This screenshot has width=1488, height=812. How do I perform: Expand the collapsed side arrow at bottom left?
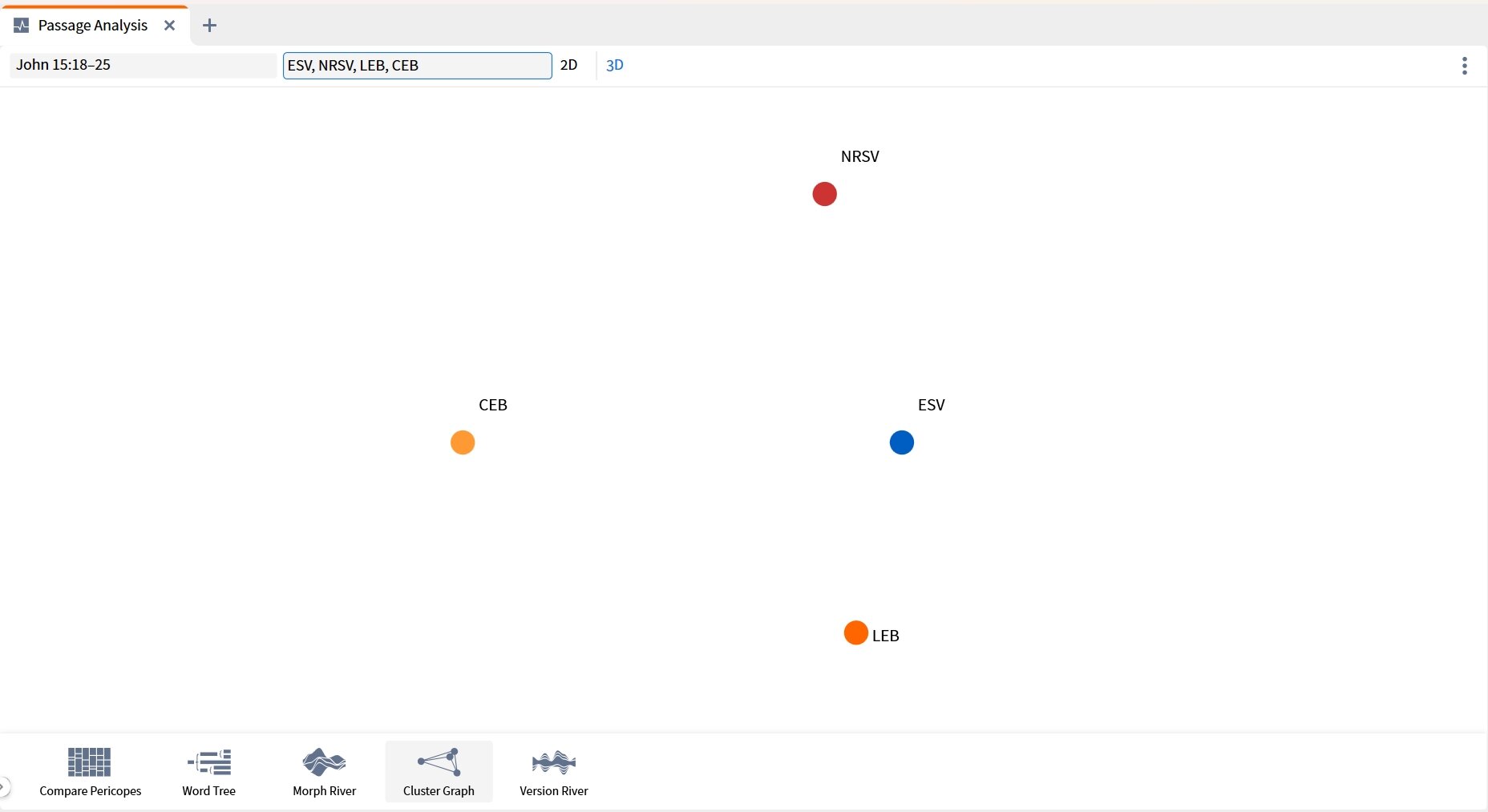click(x=5, y=787)
